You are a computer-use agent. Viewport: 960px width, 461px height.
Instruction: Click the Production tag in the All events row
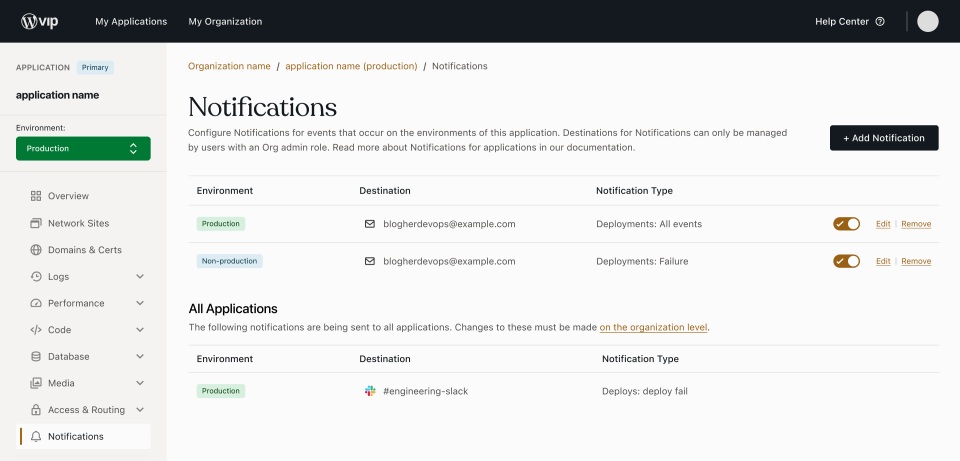[x=221, y=224]
